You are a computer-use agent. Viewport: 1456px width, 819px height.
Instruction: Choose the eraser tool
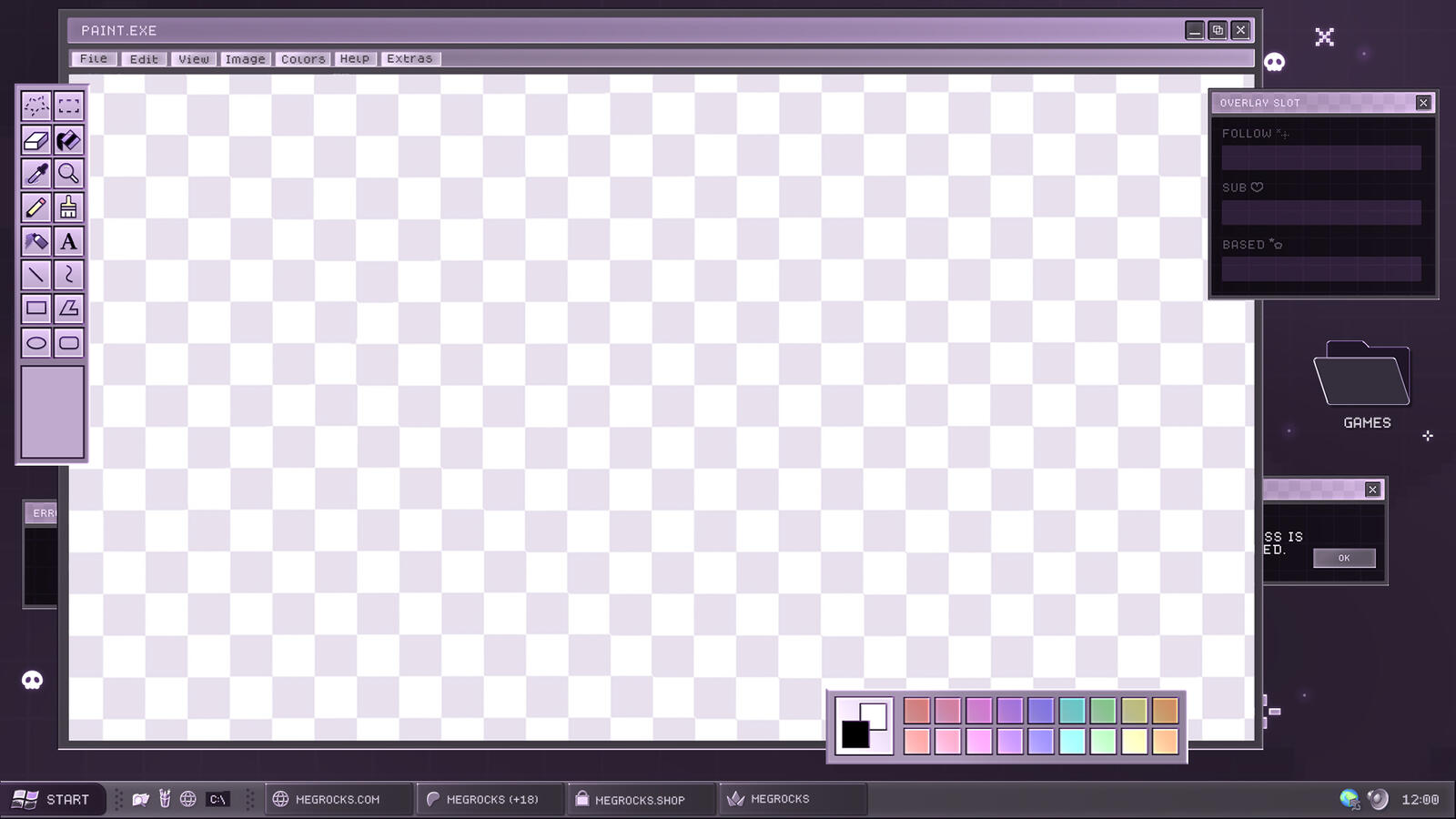pyautogui.click(x=36, y=140)
